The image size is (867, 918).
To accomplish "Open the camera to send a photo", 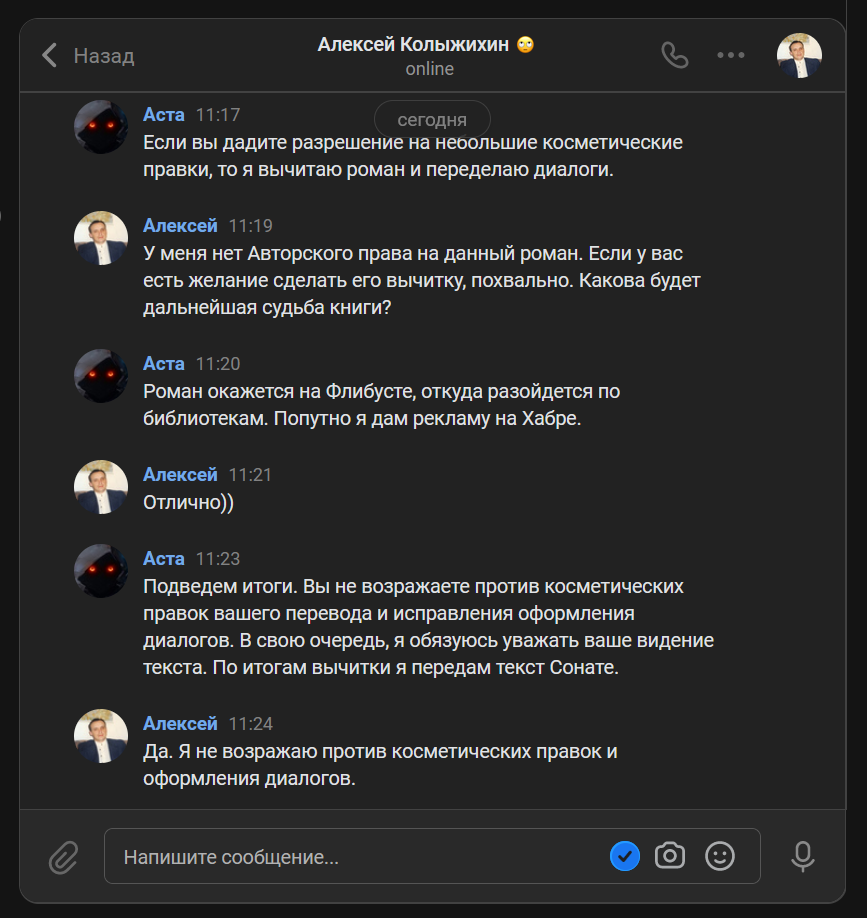I will click(x=670, y=856).
